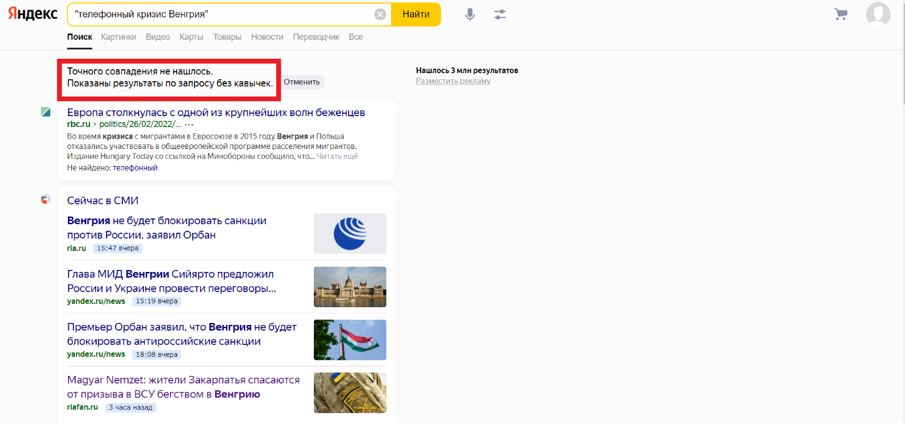This screenshot has width=905, height=446.
Task: Clear the search query with the X icon
Action: tap(380, 14)
